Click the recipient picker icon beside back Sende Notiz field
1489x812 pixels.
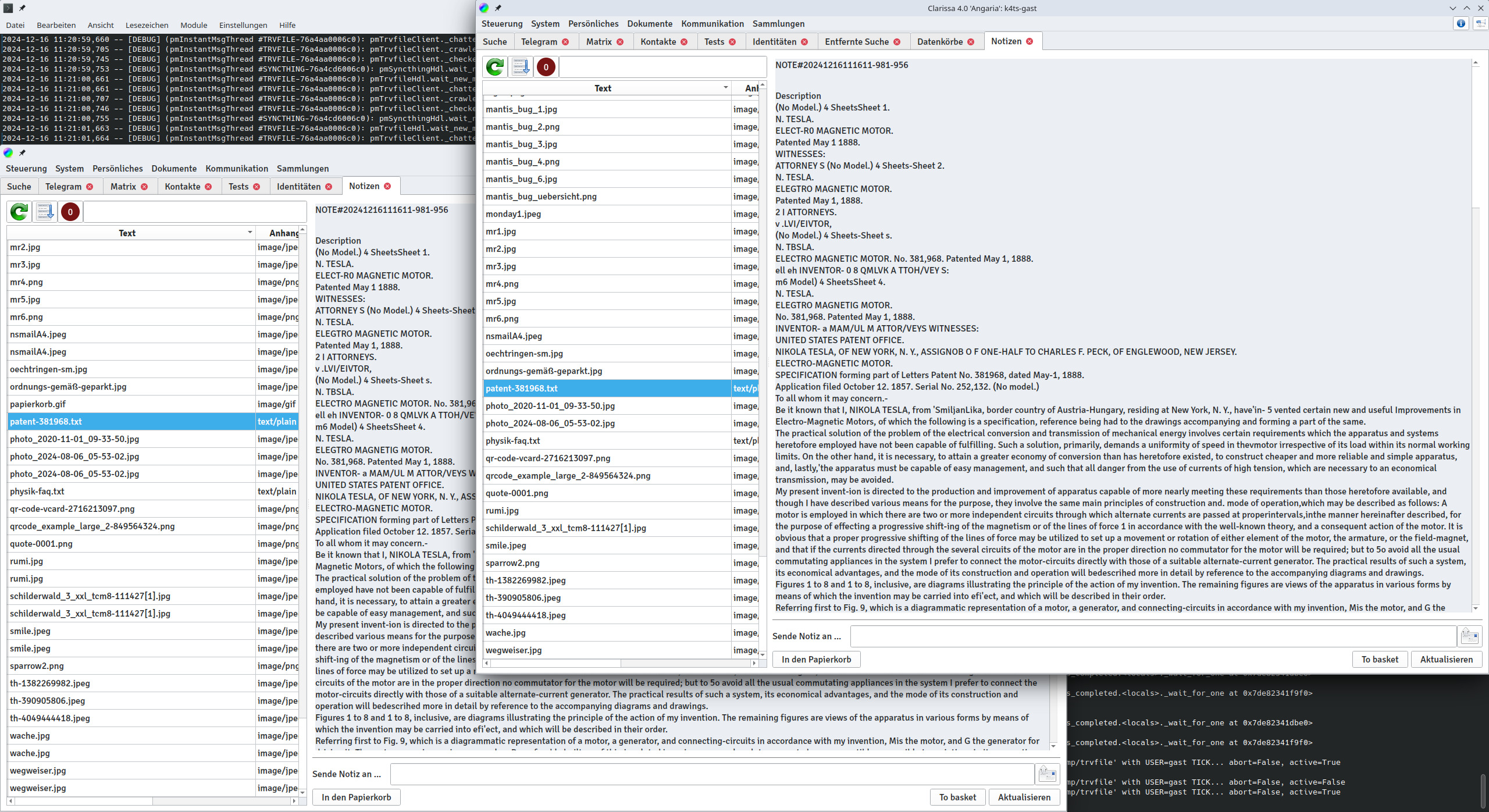coord(1048,774)
